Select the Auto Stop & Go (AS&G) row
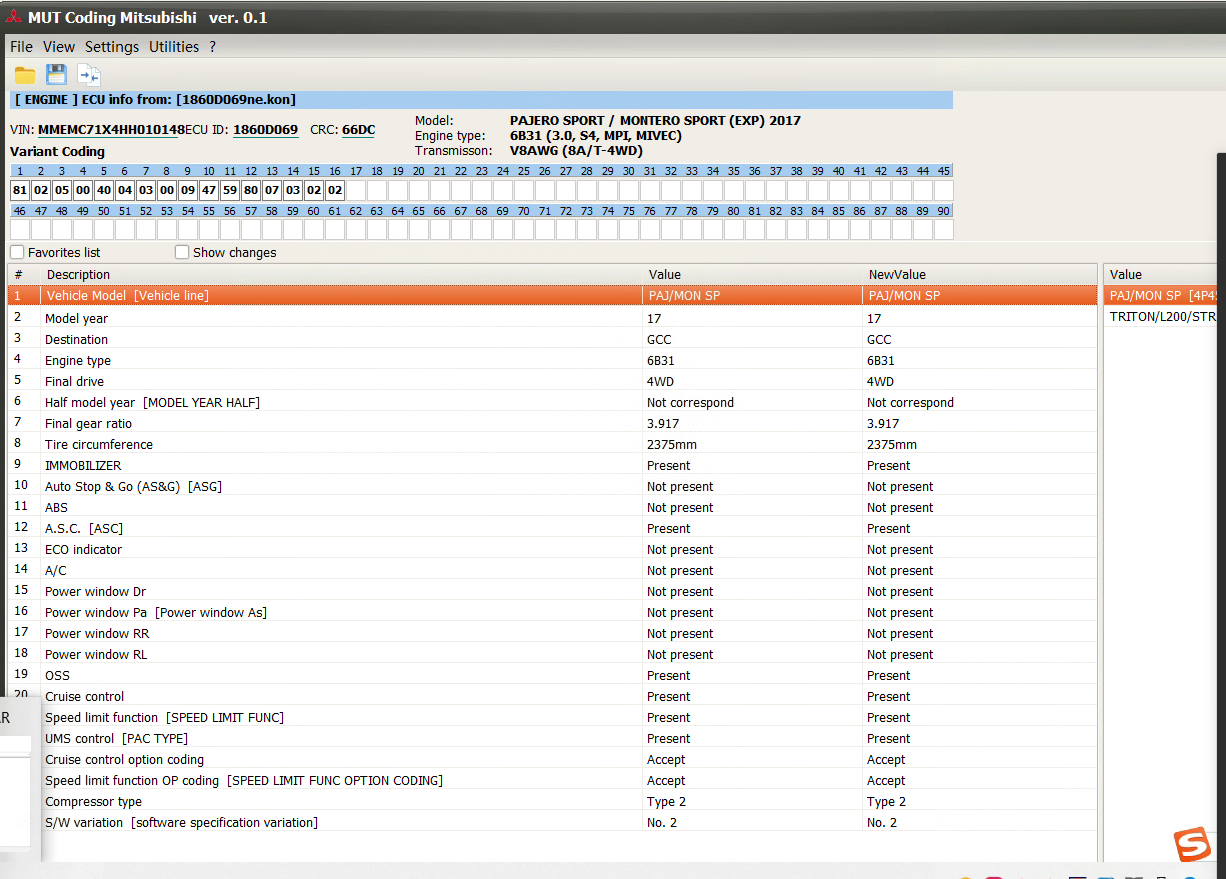Screen dimensions: 1226x879 pyautogui.click(x=552, y=486)
